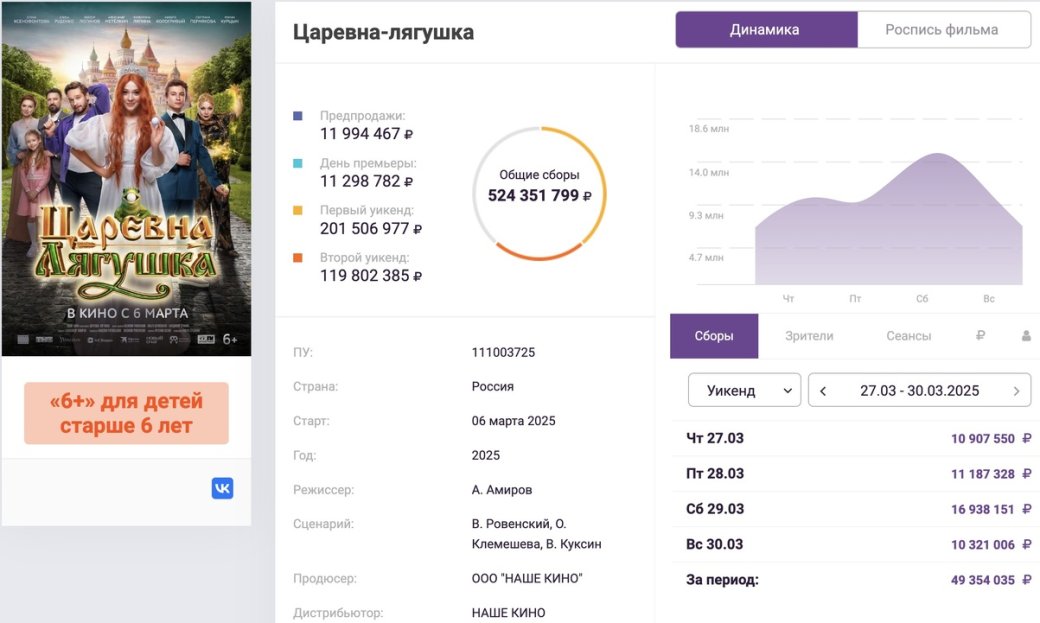Click the year value 2025
The height and width of the screenshot is (623, 1040).
point(486,455)
